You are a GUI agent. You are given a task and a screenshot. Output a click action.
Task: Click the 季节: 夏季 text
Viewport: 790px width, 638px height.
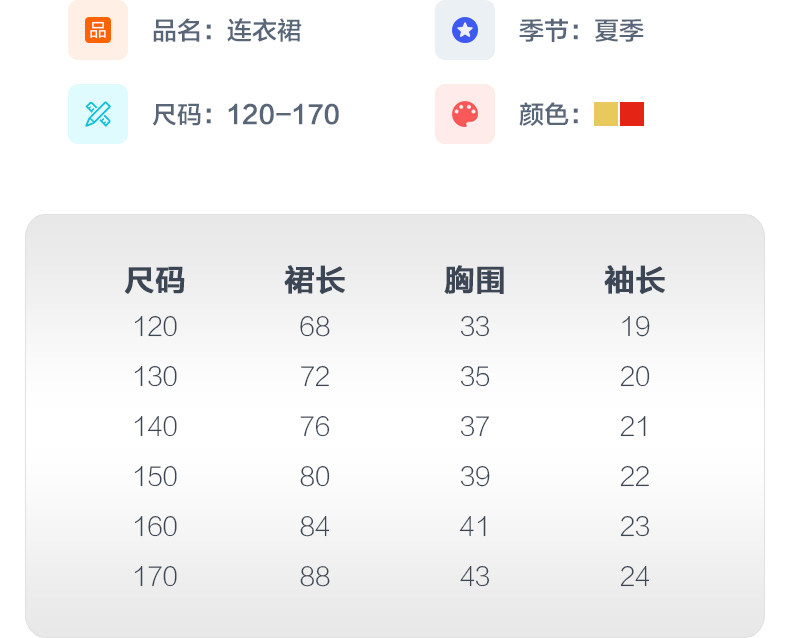(x=581, y=31)
